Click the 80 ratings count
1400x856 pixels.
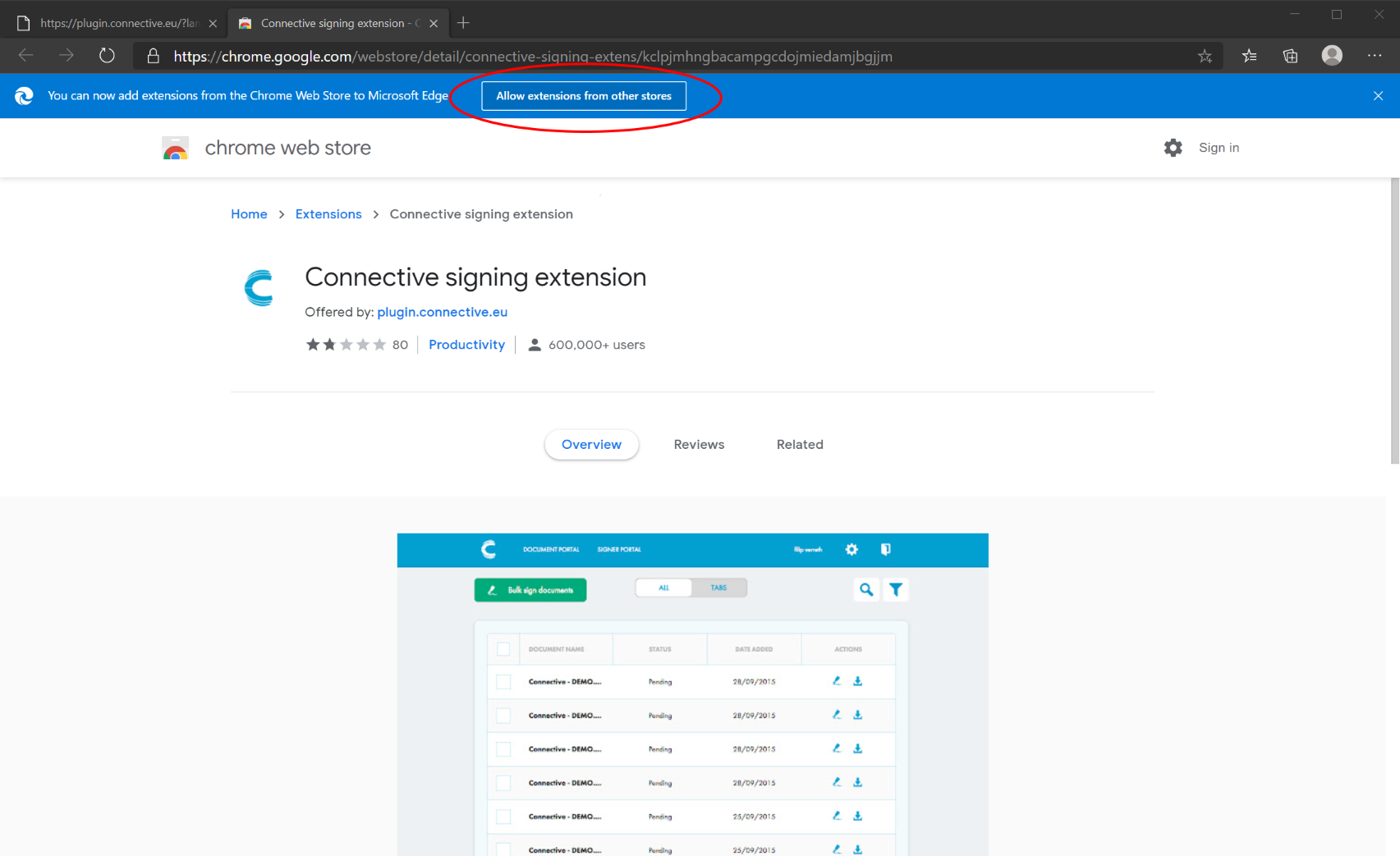tap(400, 345)
